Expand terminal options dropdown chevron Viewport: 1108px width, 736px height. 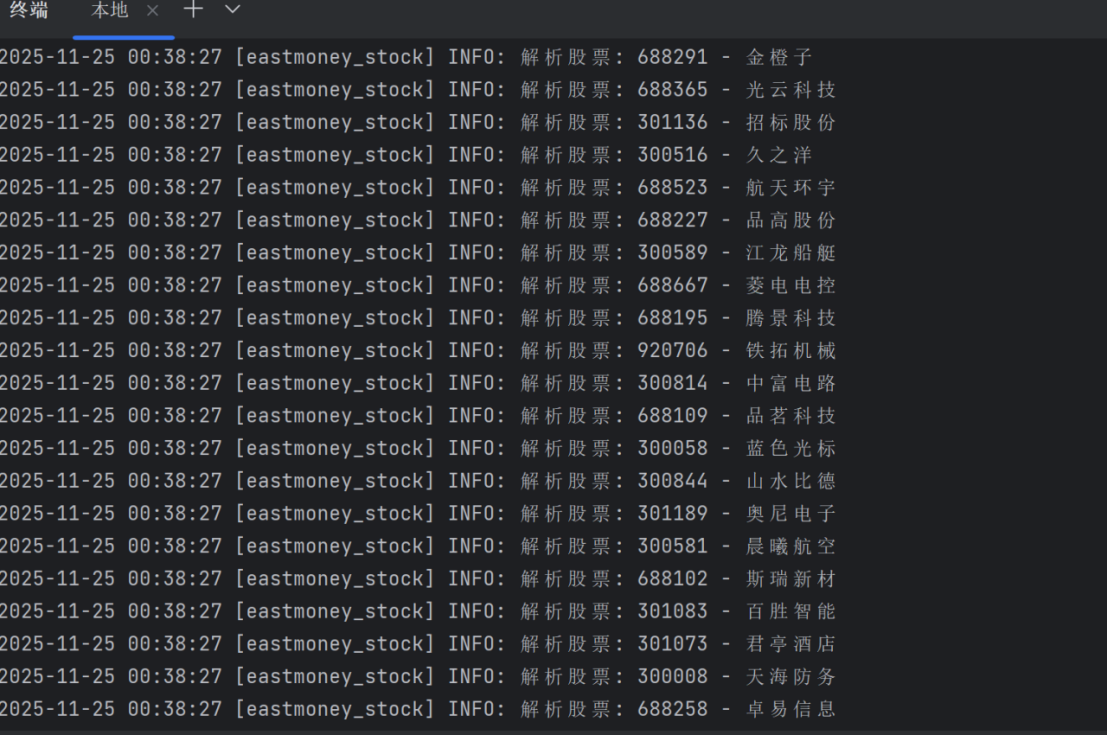(232, 10)
